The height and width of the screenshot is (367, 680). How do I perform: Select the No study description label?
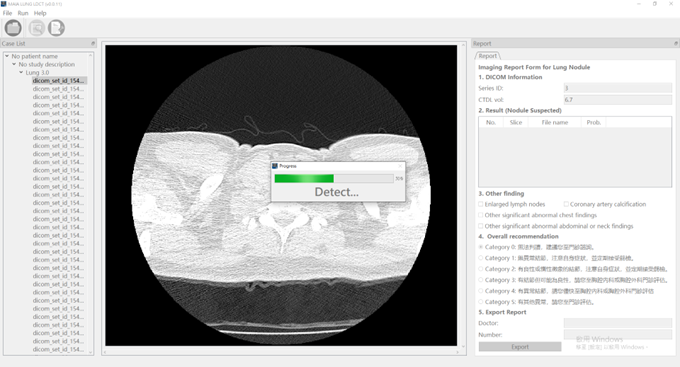click(x=47, y=64)
